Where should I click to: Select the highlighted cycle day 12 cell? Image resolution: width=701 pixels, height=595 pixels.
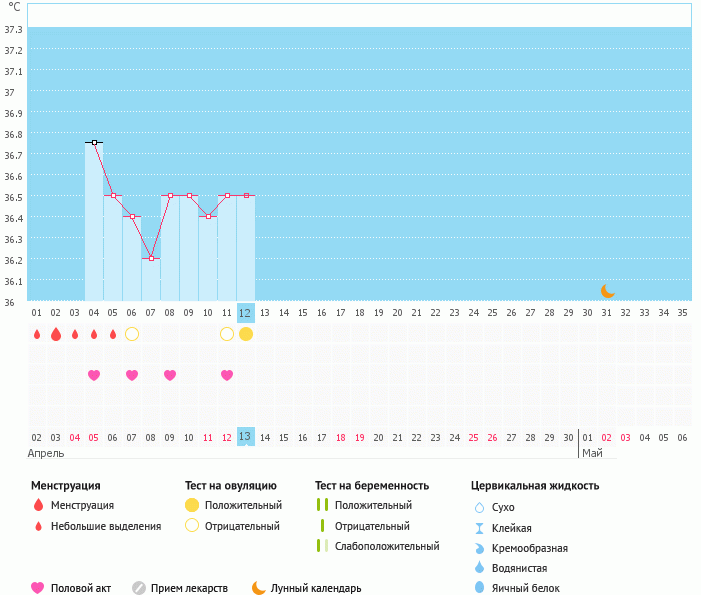point(246,313)
